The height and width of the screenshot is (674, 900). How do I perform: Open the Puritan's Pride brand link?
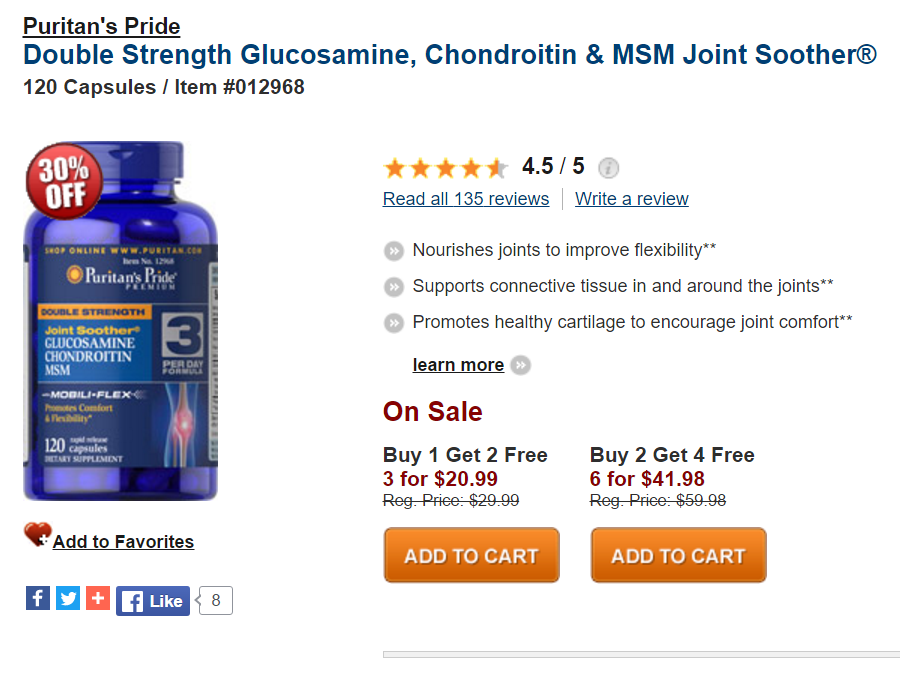pyautogui.click(x=101, y=26)
